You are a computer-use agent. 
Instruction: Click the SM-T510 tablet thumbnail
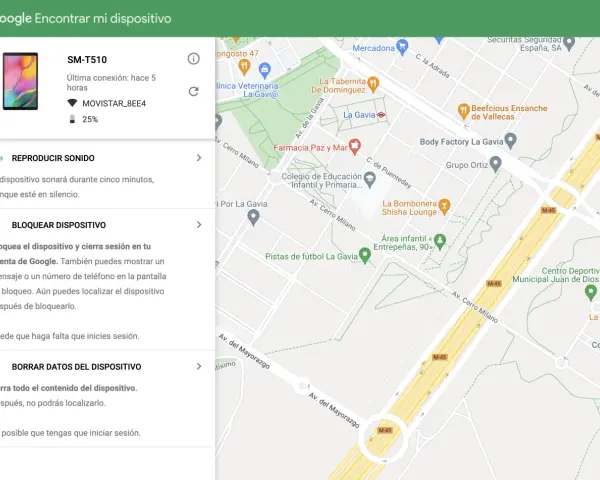click(20, 81)
